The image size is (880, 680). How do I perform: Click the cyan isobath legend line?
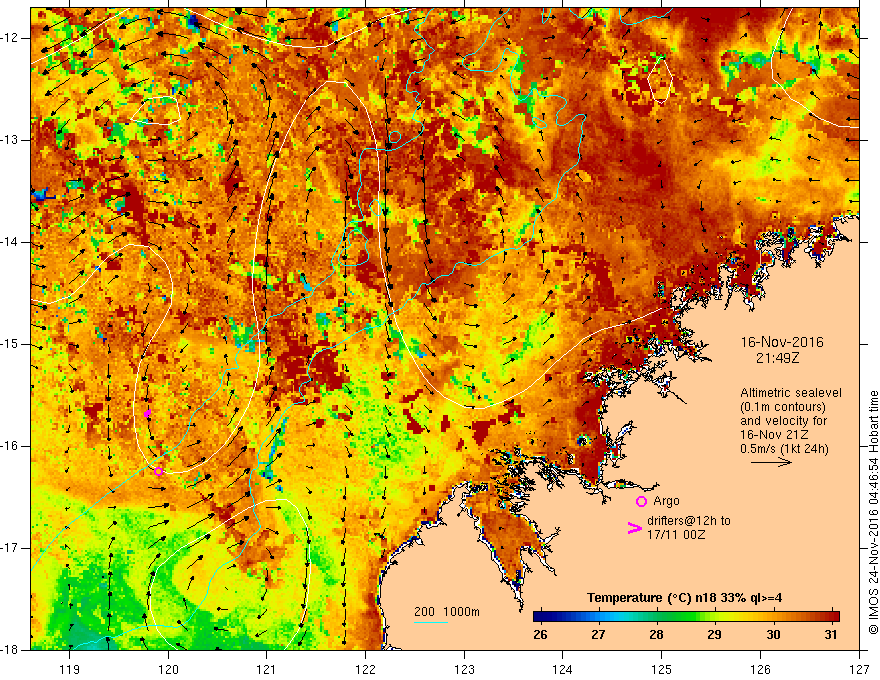(x=430, y=622)
